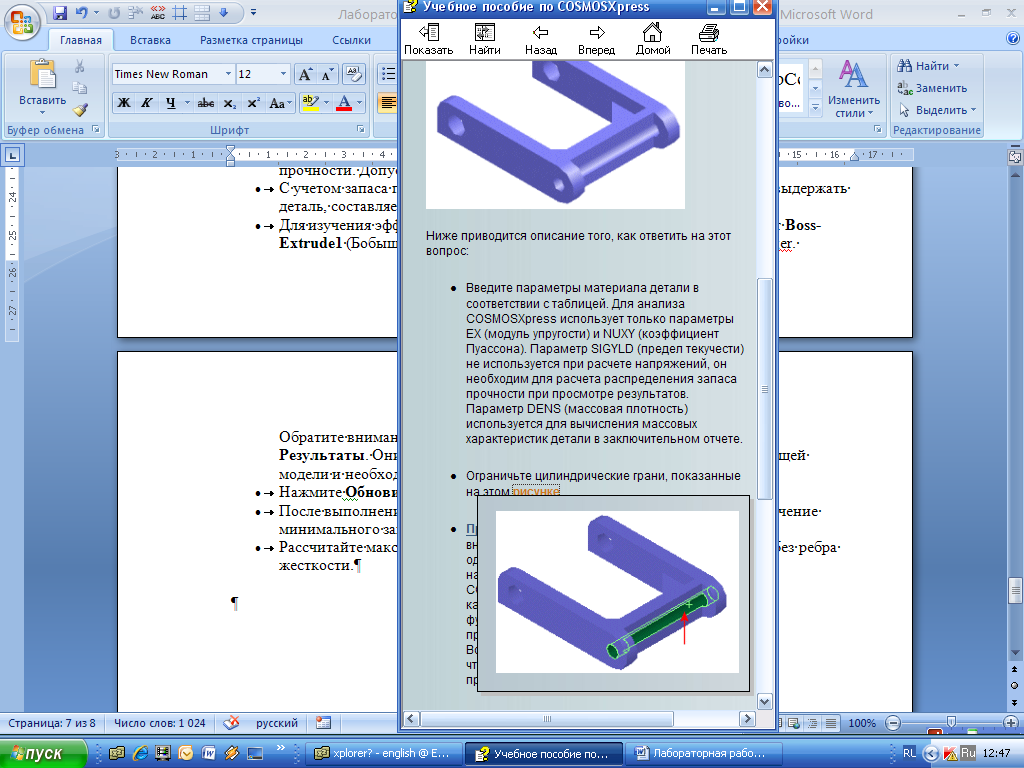
Task: Copy selection with the copy icon
Action: coord(80,88)
